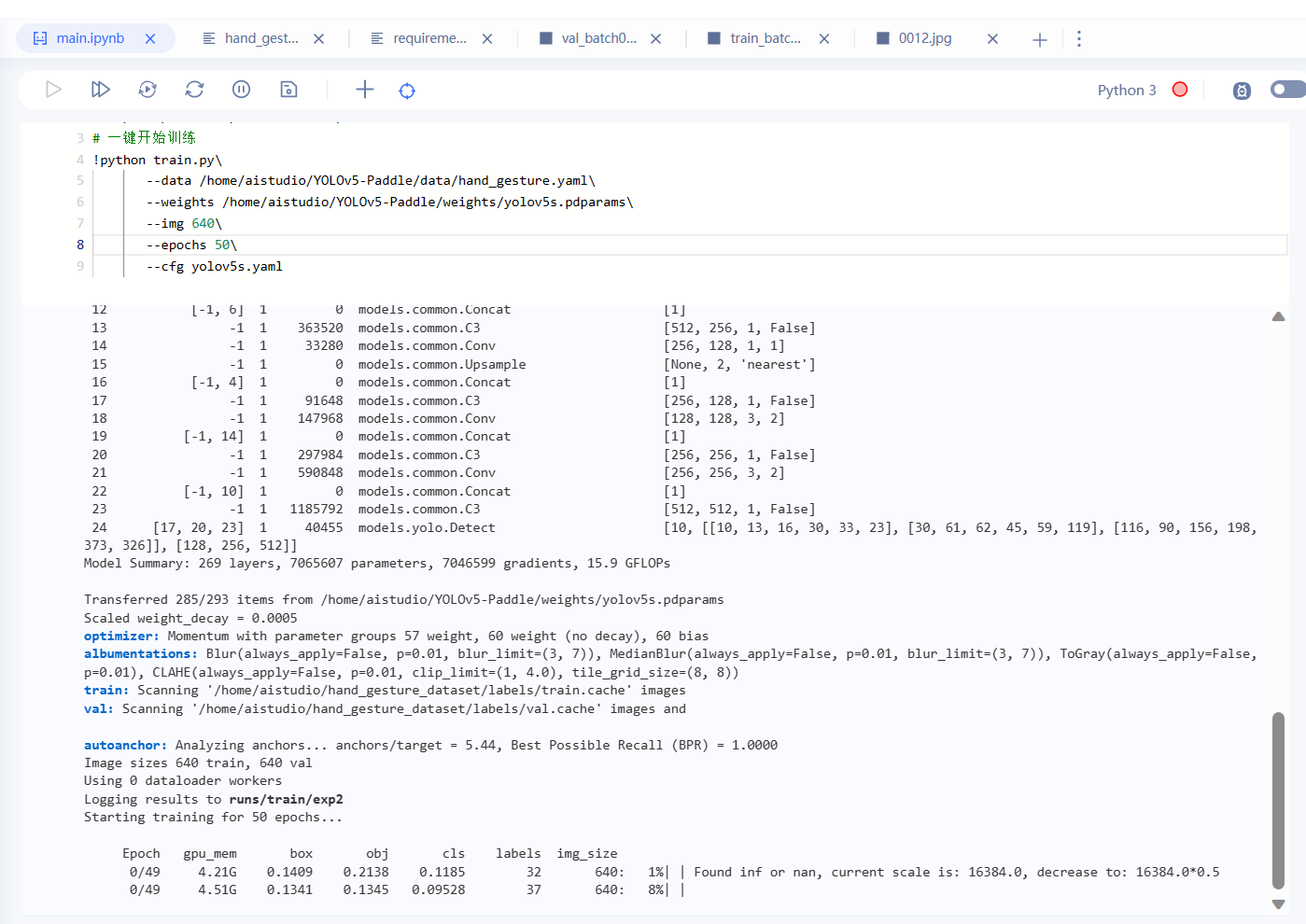Click the image file icon on 0012.jpg tab
This screenshot has height=924, width=1306.
pos(883,38)
